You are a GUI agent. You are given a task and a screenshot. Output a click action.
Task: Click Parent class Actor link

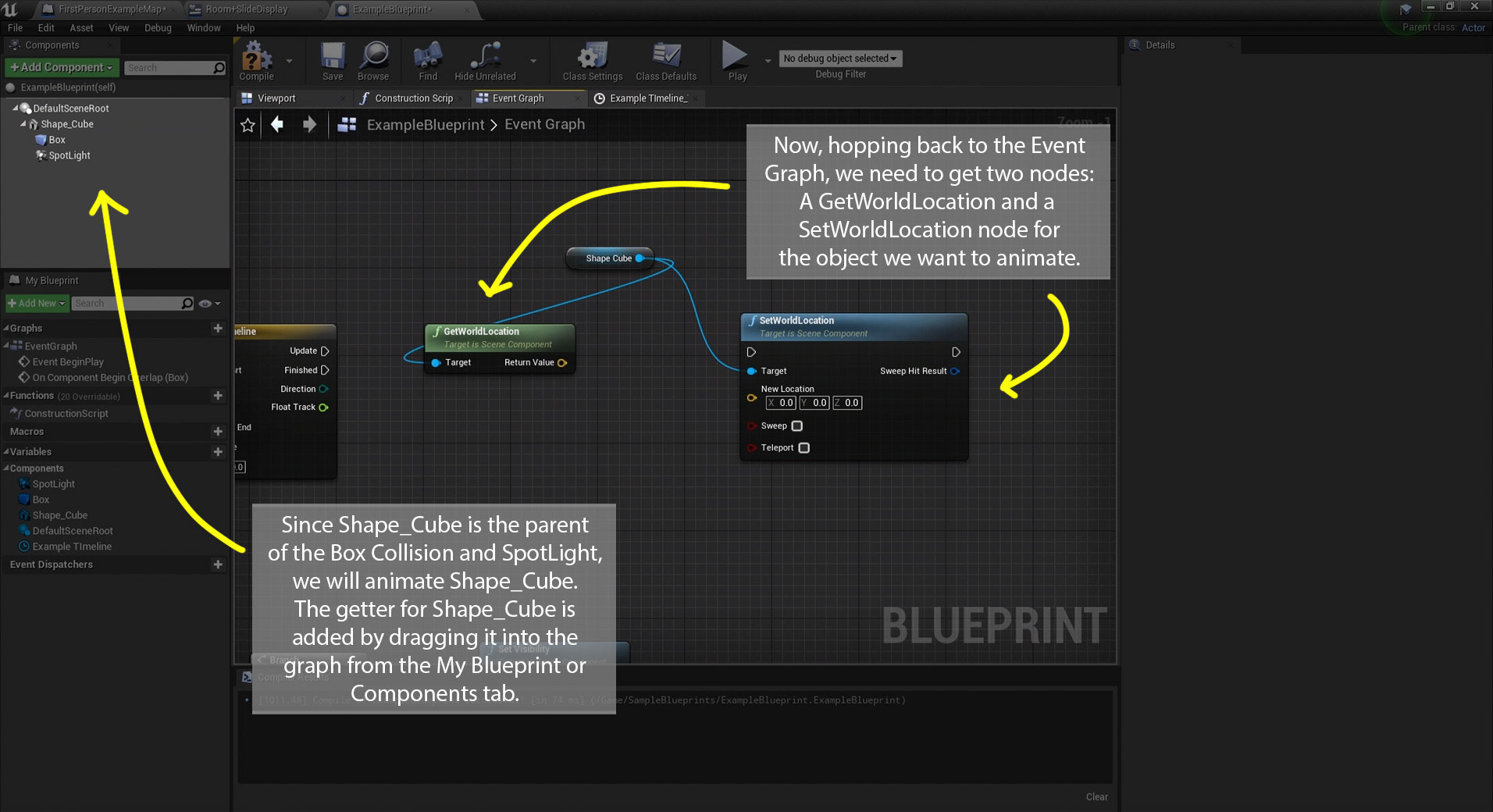pos(1473,27)
